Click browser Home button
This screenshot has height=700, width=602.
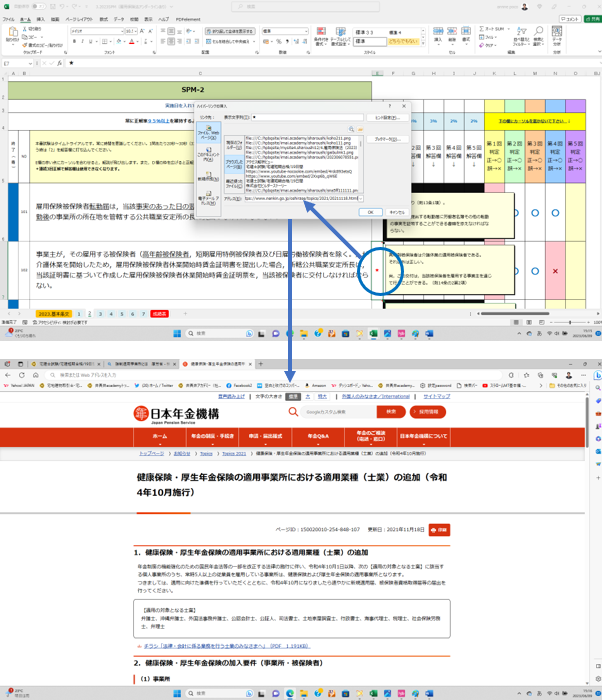point(36,375)
